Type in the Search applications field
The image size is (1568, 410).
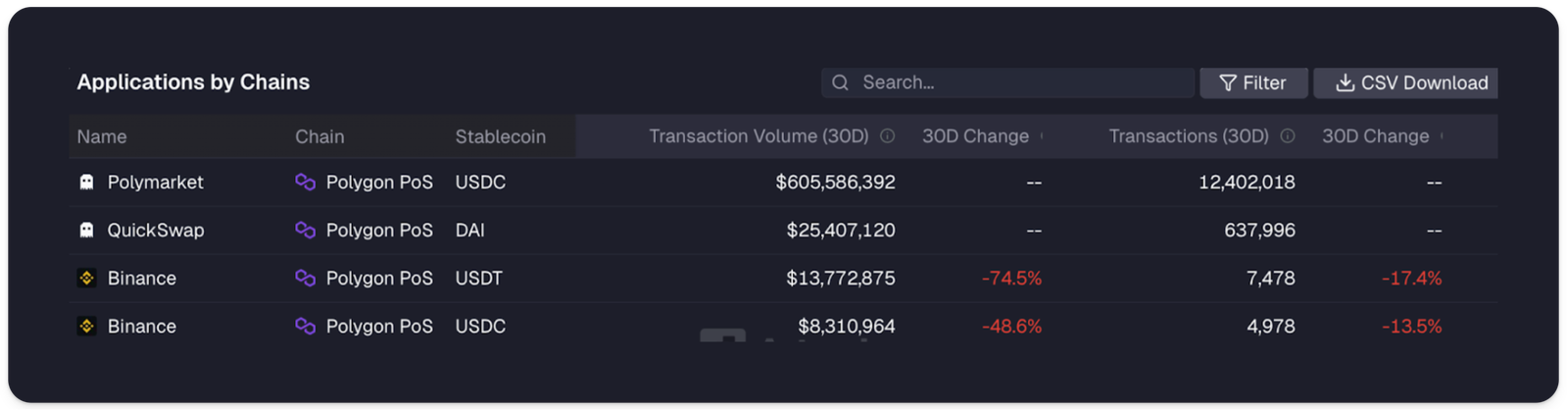(1019, 83)
